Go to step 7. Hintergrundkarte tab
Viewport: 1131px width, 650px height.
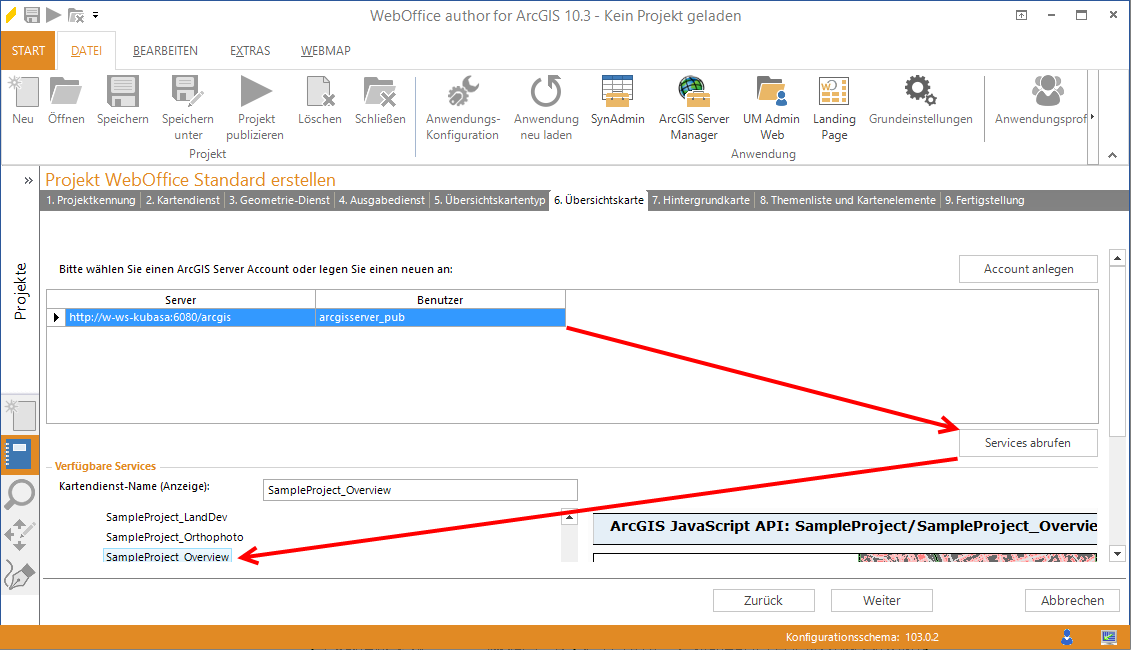pyautogui.click(x=700, y=200)
